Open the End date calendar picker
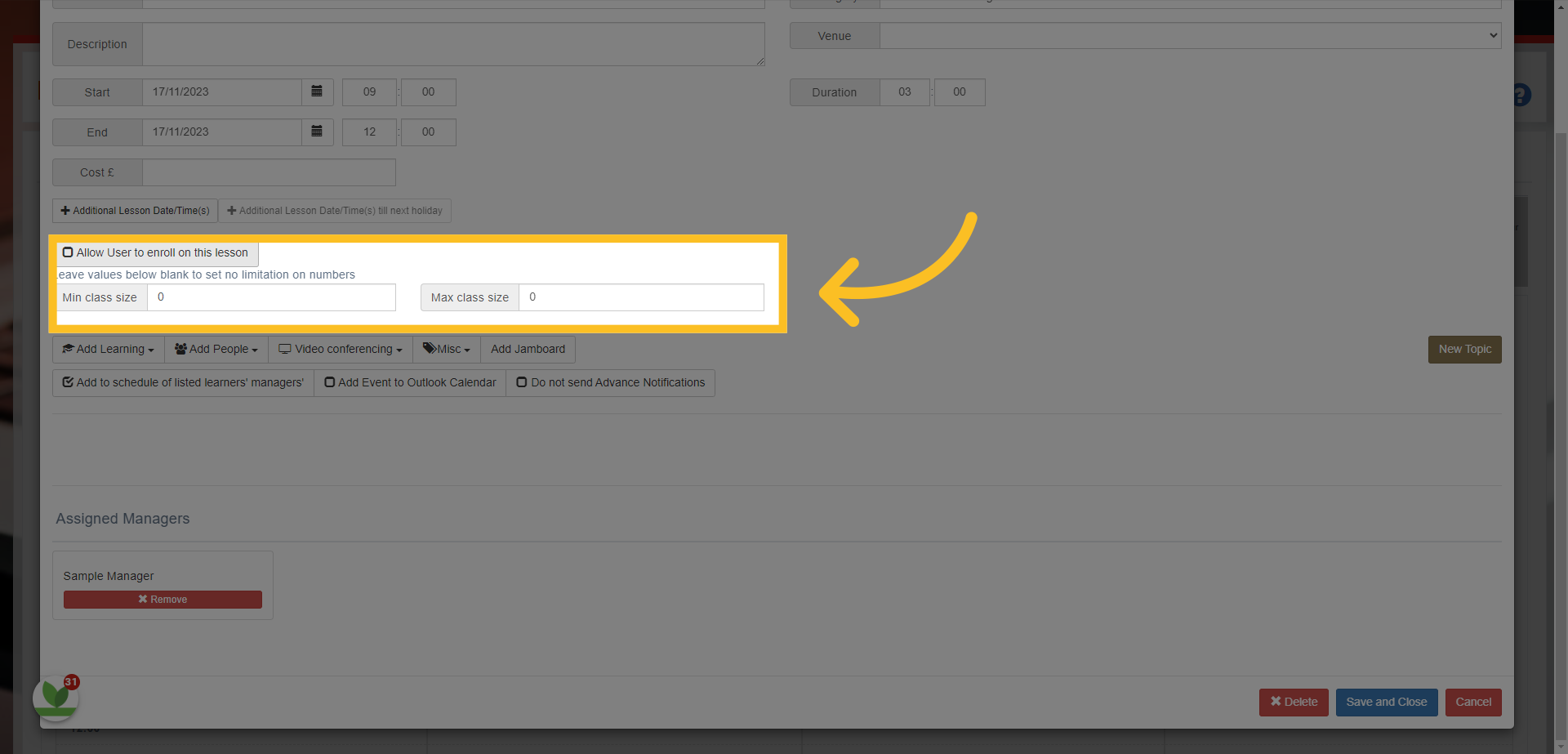 pos(317,132)
